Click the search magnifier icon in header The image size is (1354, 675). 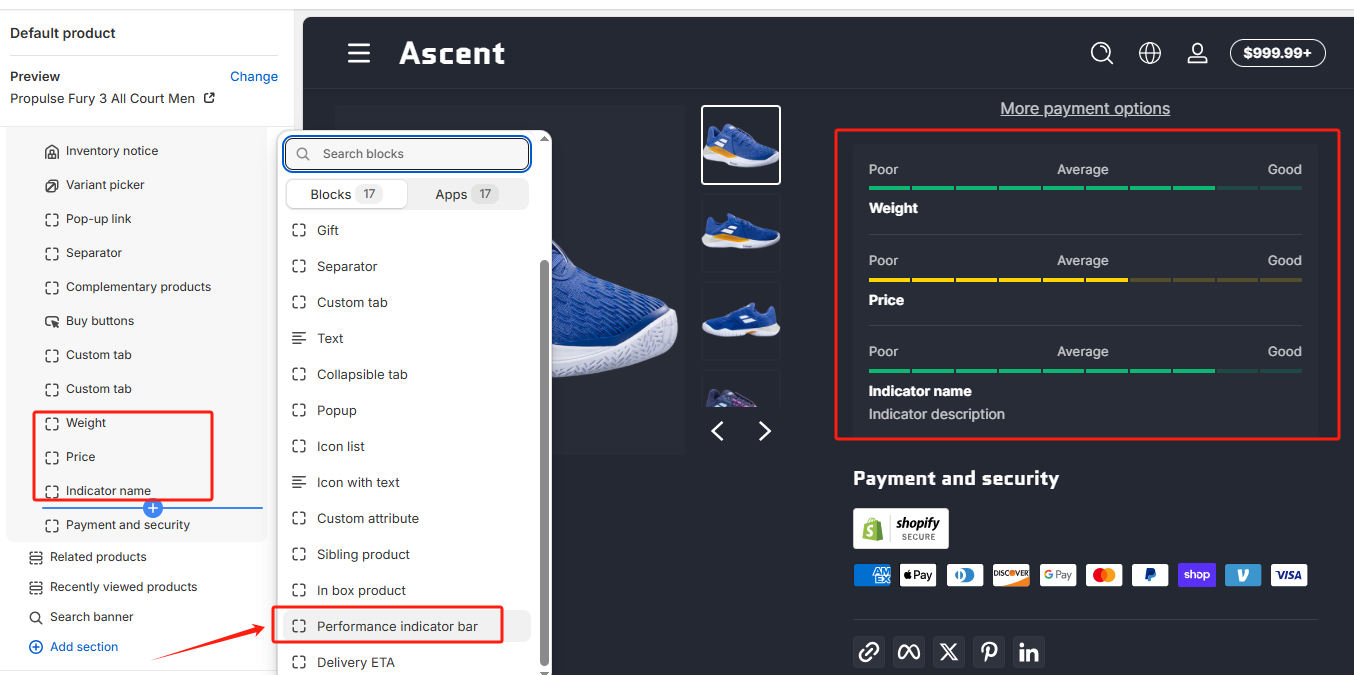pyautogui.click(x=1101, y=53)
